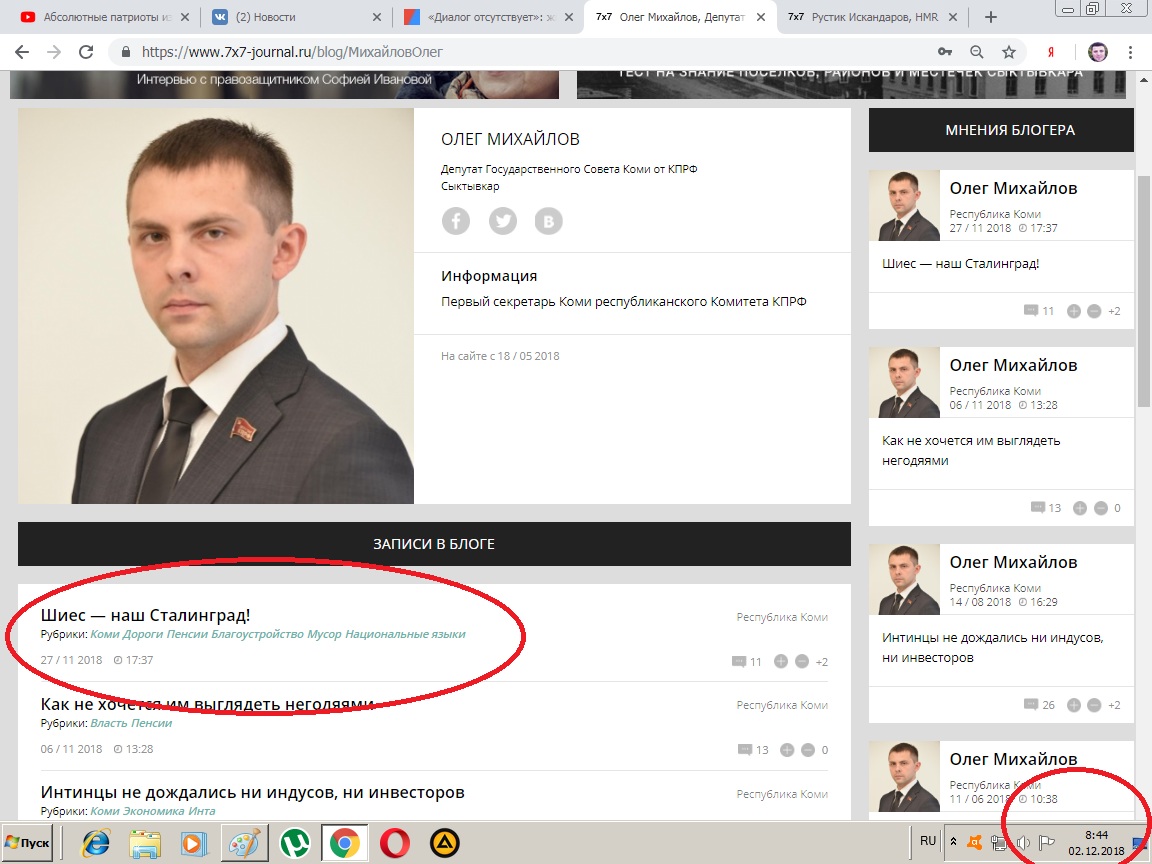This screenshot has width=1152, height=864.
Task: Downvote the 'Шиес — наш Сталинград!' blog entry
Action: pos(801,661)
